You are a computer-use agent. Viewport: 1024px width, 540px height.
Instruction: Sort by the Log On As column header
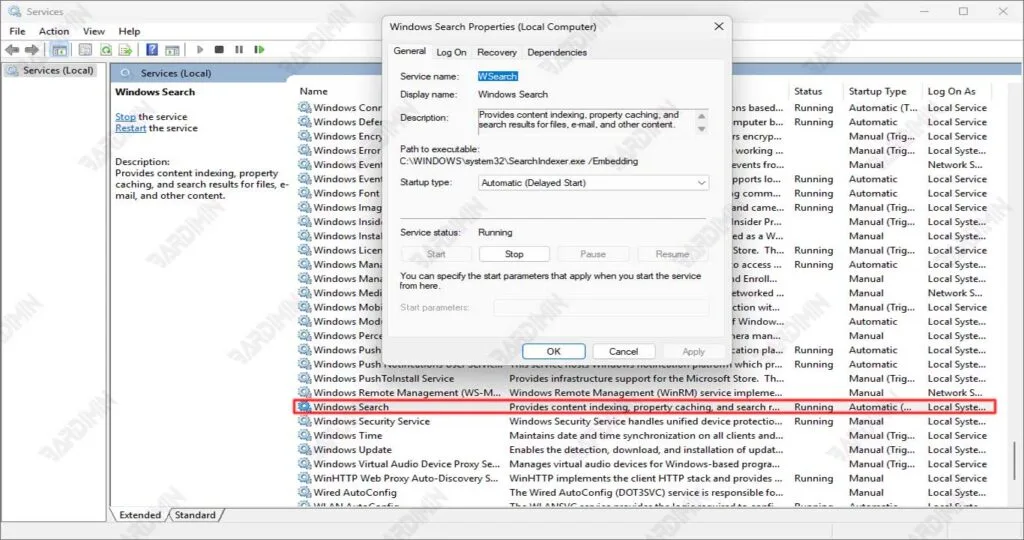pyautogui.click(x=952, y=91)
